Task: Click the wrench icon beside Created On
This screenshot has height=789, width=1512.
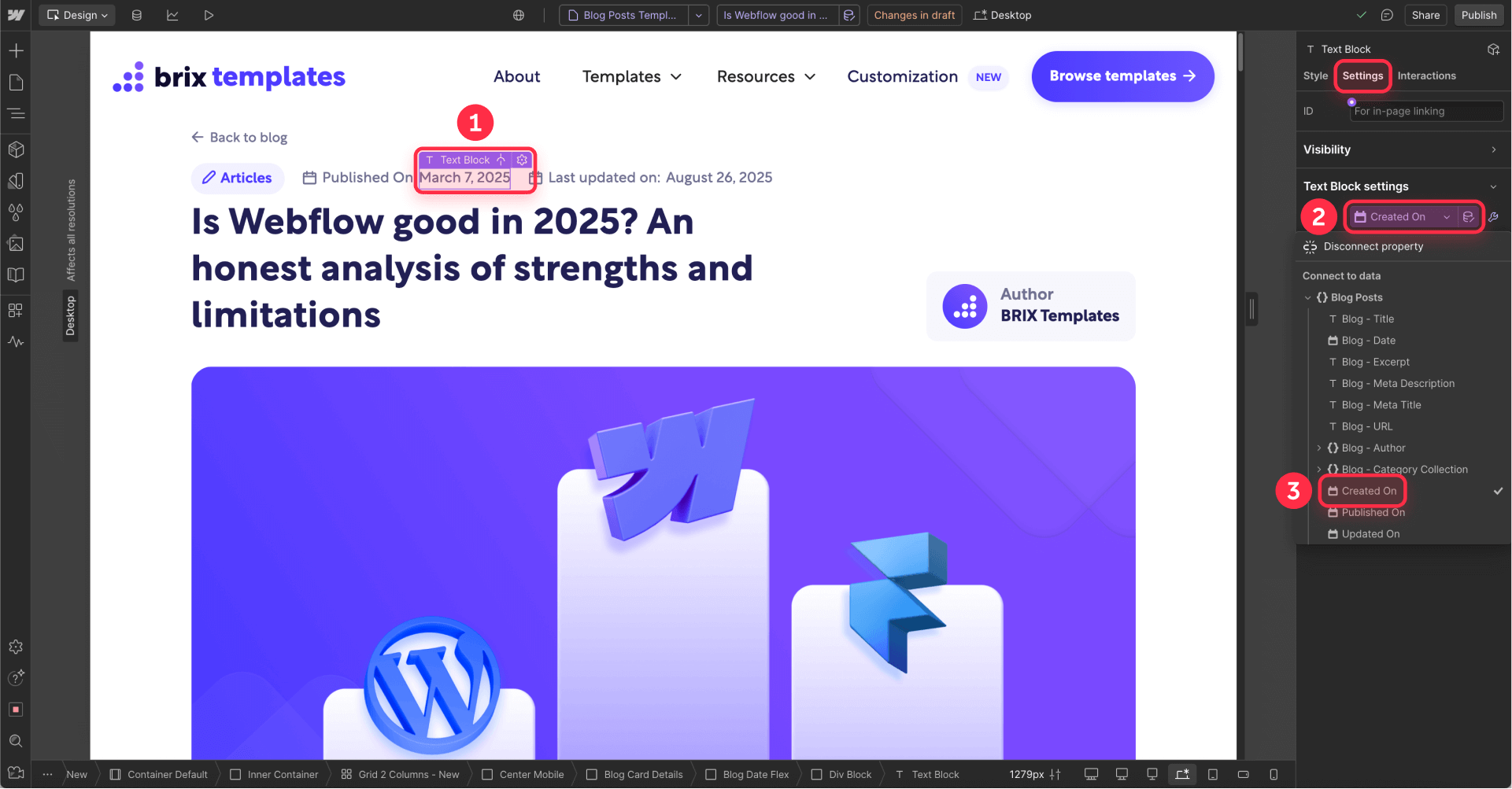Action: (x=1494, y=217)
